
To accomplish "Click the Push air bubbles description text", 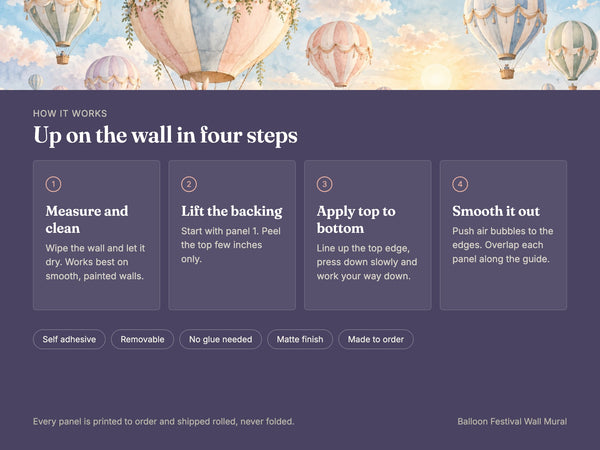I will click(503, 245).
